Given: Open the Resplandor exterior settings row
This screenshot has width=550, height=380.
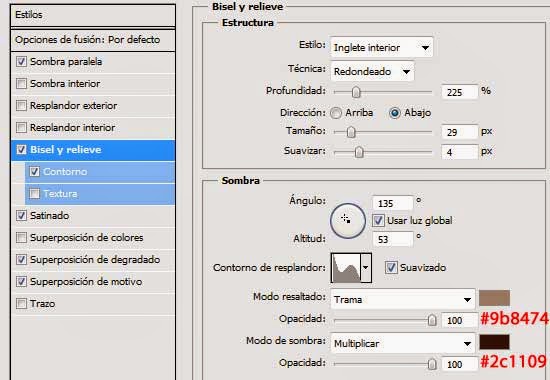Looking at the screenshot, I should pyautogui.click(x=93, y=106).
